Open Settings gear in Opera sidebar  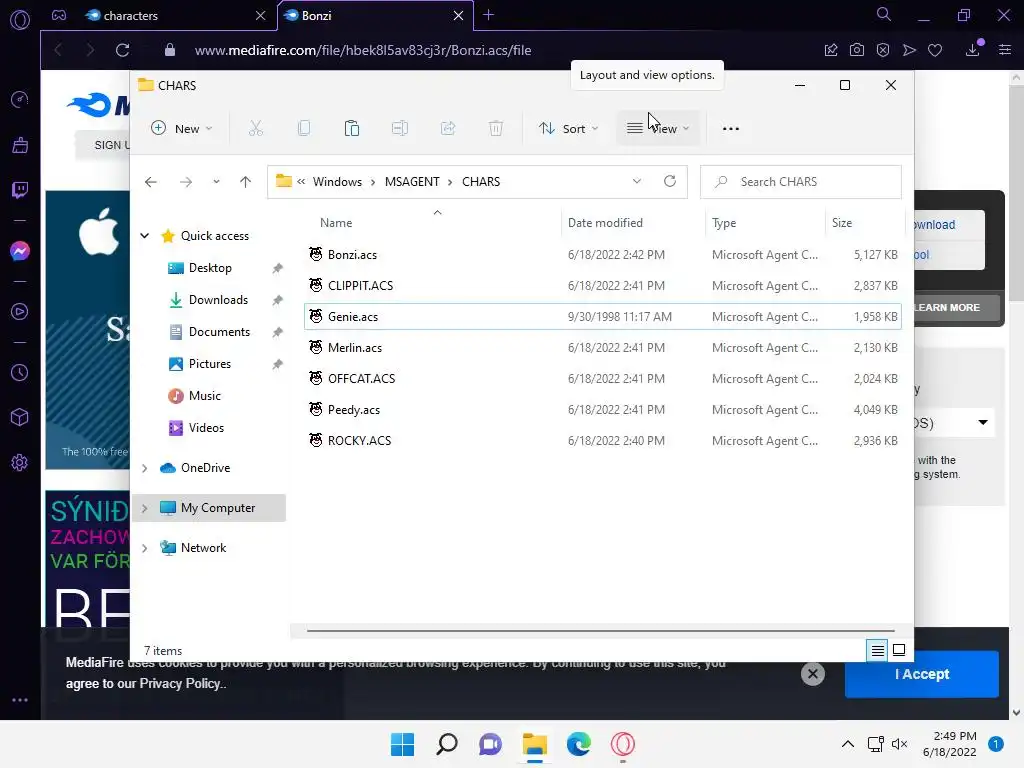pyautogui.click(x=20, y=462)
